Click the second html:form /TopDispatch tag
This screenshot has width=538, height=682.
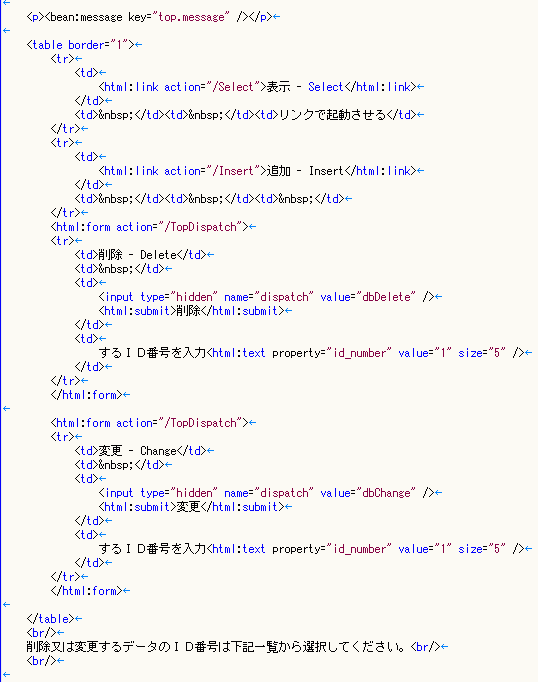coord(149,423)
